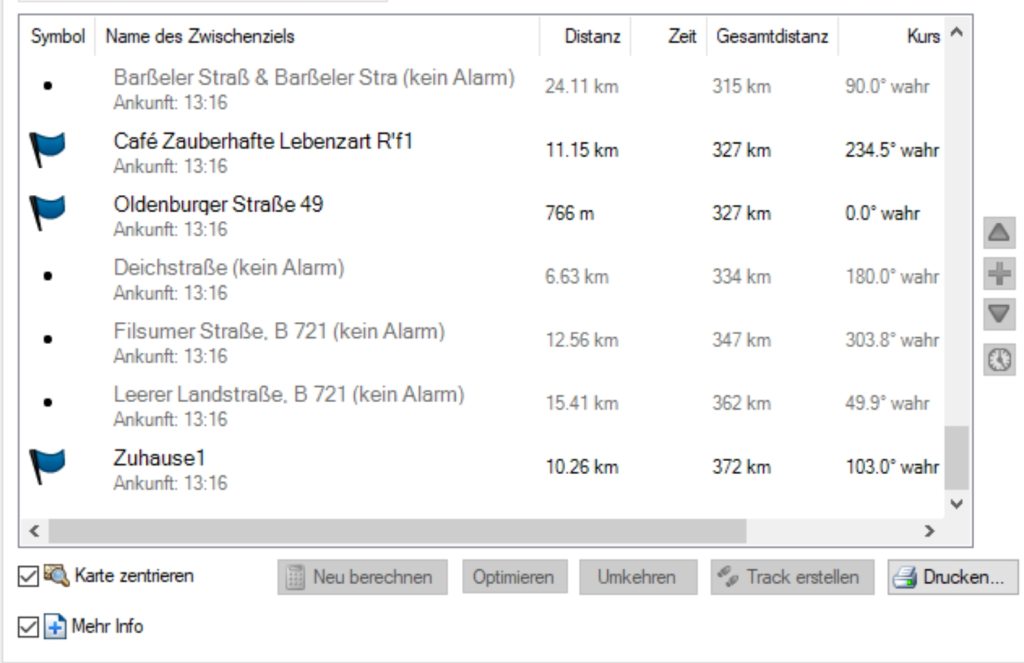
Task: Click the flag icon for Café Zauberhafte Lebenzart
Action: 47,150
